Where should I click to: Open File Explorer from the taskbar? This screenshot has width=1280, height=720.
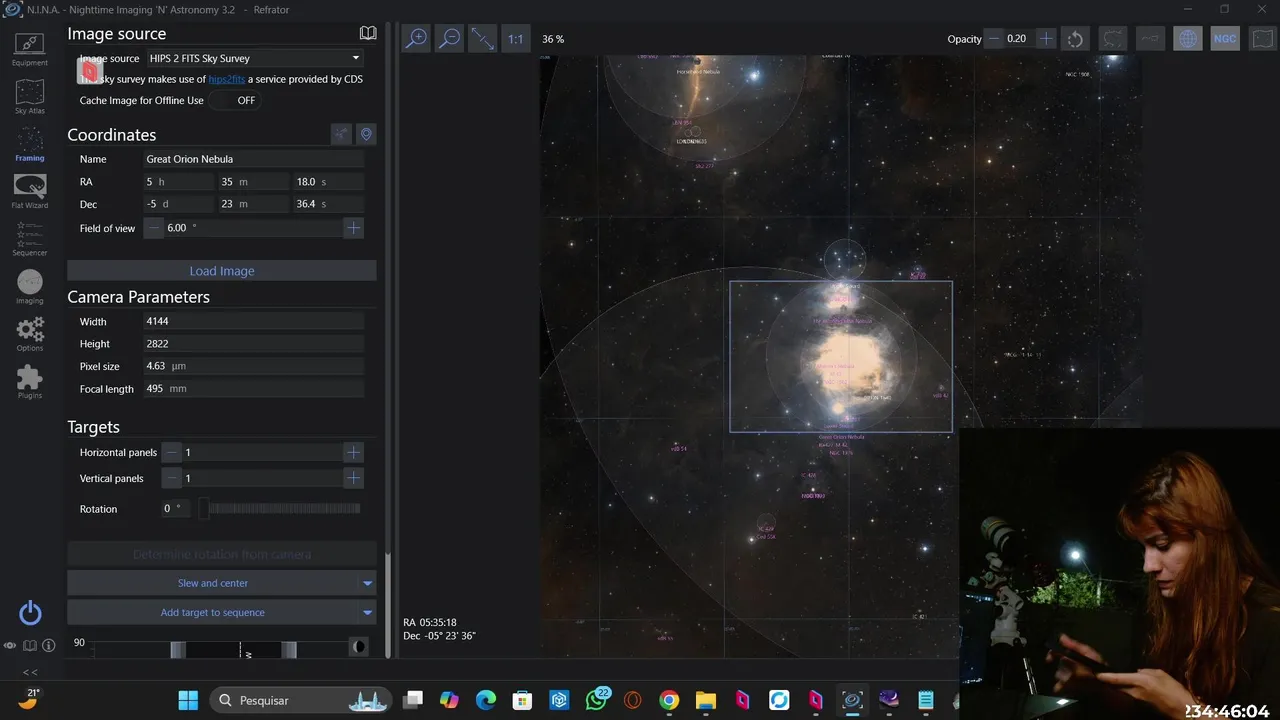click(x=706, y=700)
